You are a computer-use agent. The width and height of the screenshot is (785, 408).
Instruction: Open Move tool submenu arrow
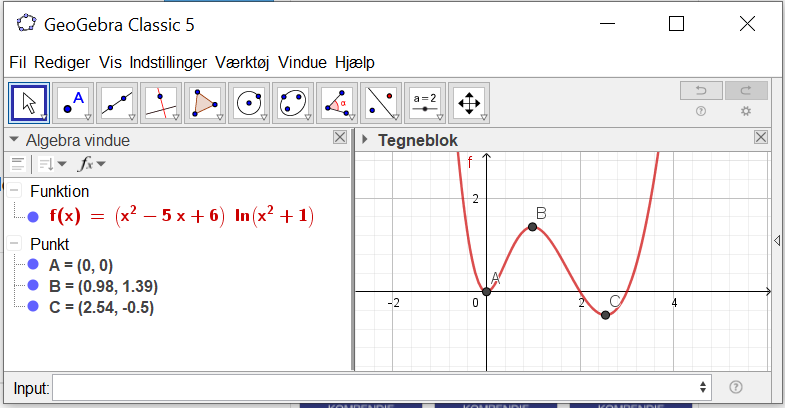(x=44, y=118)
